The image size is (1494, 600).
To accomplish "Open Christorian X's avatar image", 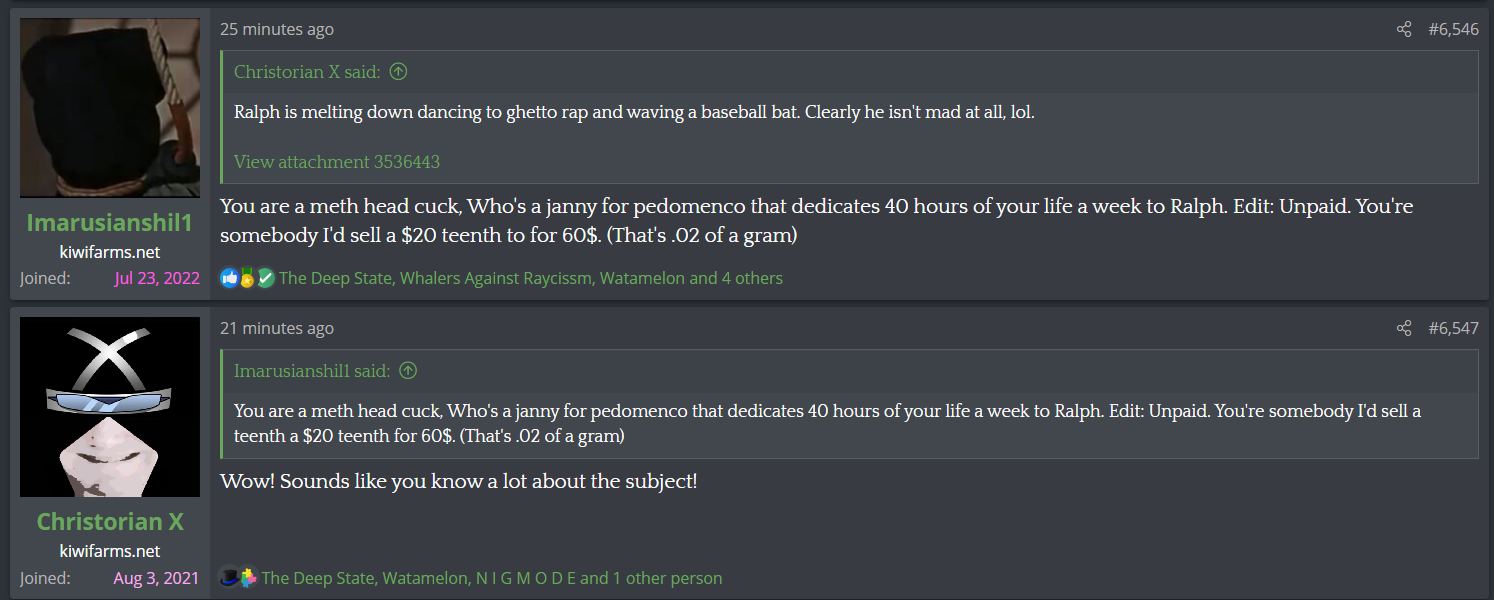I will coord(110,407).
